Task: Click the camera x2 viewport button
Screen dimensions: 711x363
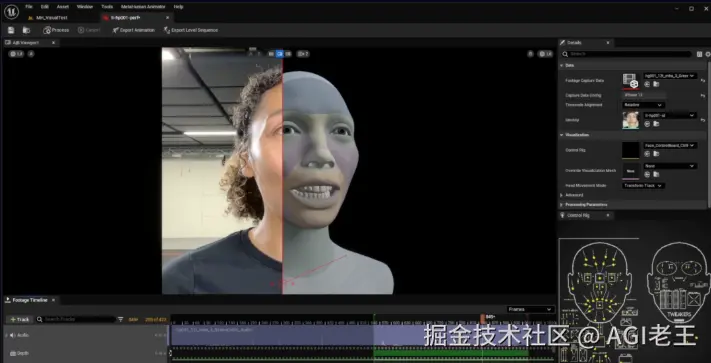Action: 303,53
